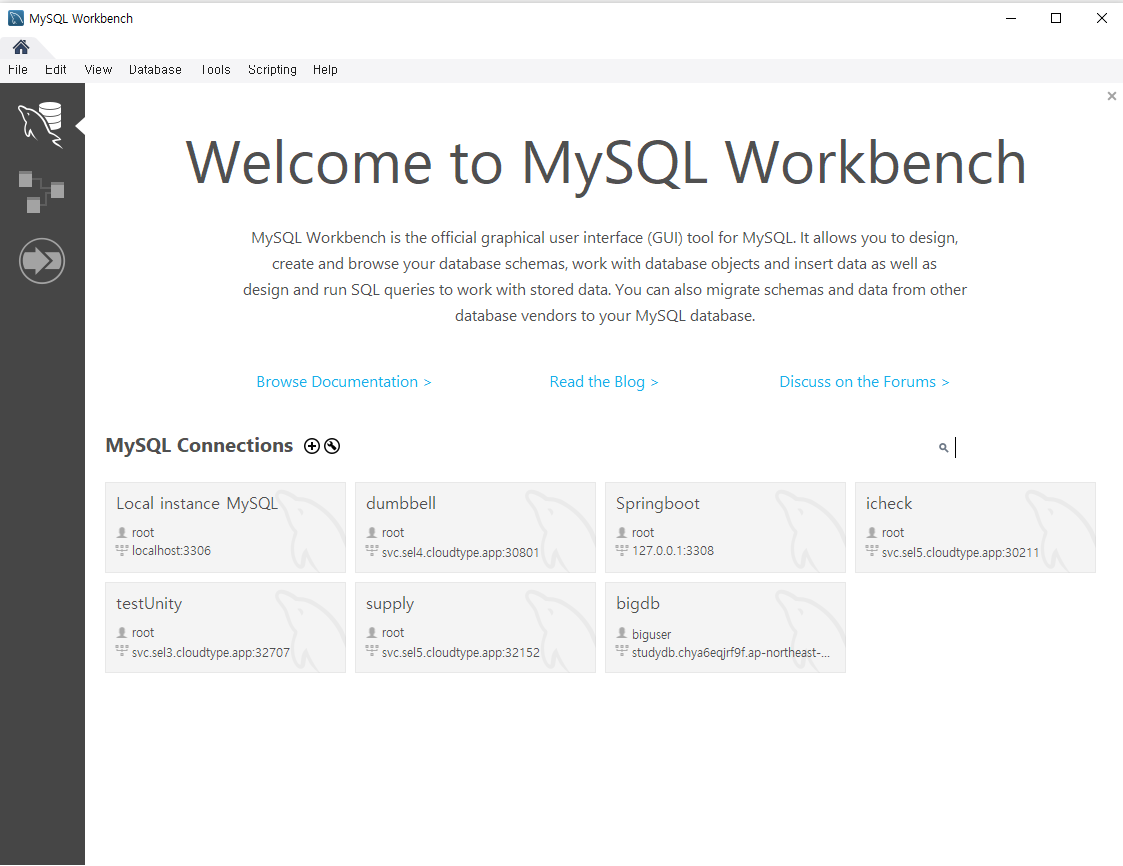1123x866 pixels.
Task: Click the MySQL Connections heading
Action: (x=199, y=446)
